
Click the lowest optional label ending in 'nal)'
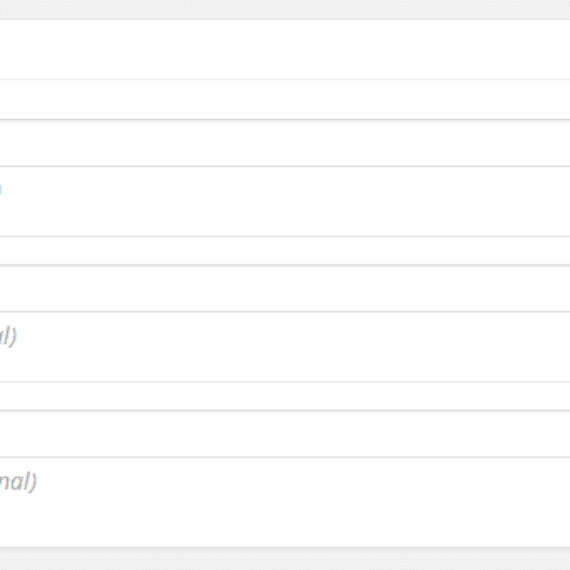[x=18, y=482]
